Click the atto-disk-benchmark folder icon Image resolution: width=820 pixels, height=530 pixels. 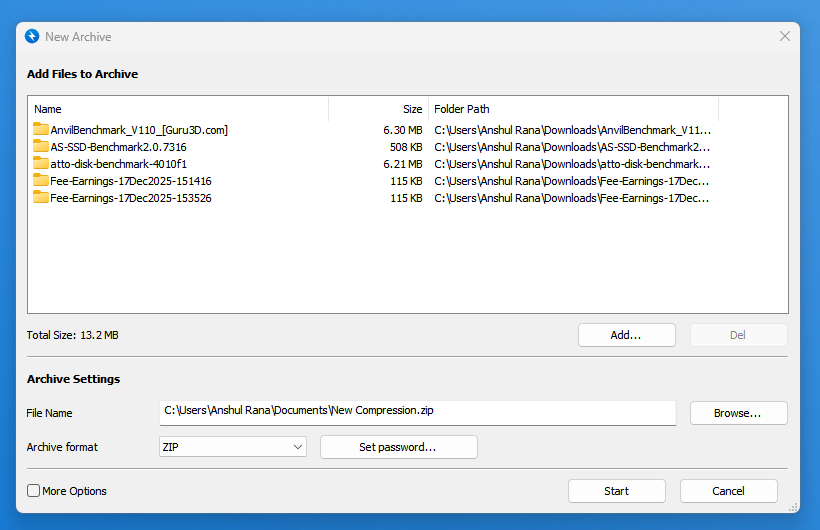point(41,163)
